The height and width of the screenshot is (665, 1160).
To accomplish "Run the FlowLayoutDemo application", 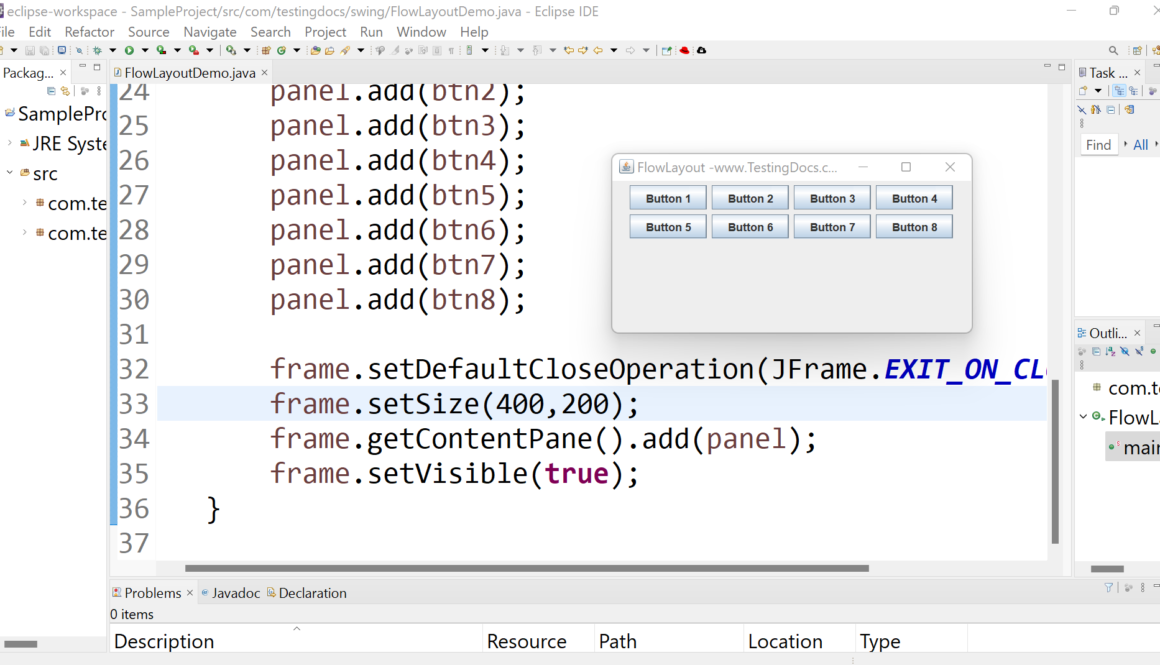I will [129, 50].
